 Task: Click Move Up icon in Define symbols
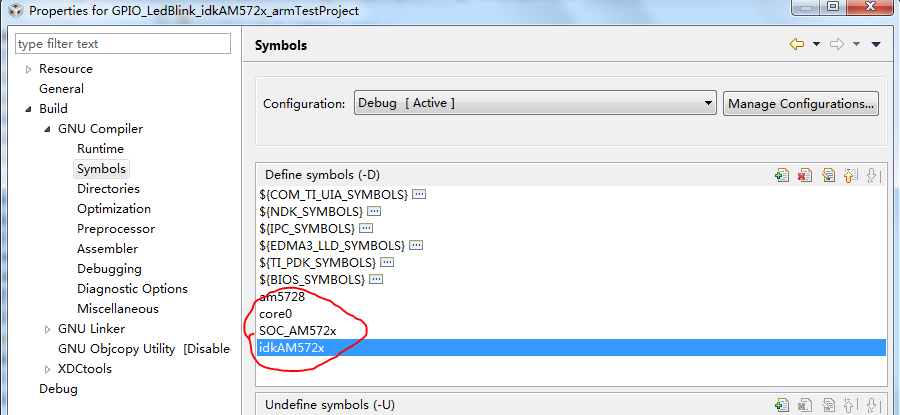coord(850,175)
